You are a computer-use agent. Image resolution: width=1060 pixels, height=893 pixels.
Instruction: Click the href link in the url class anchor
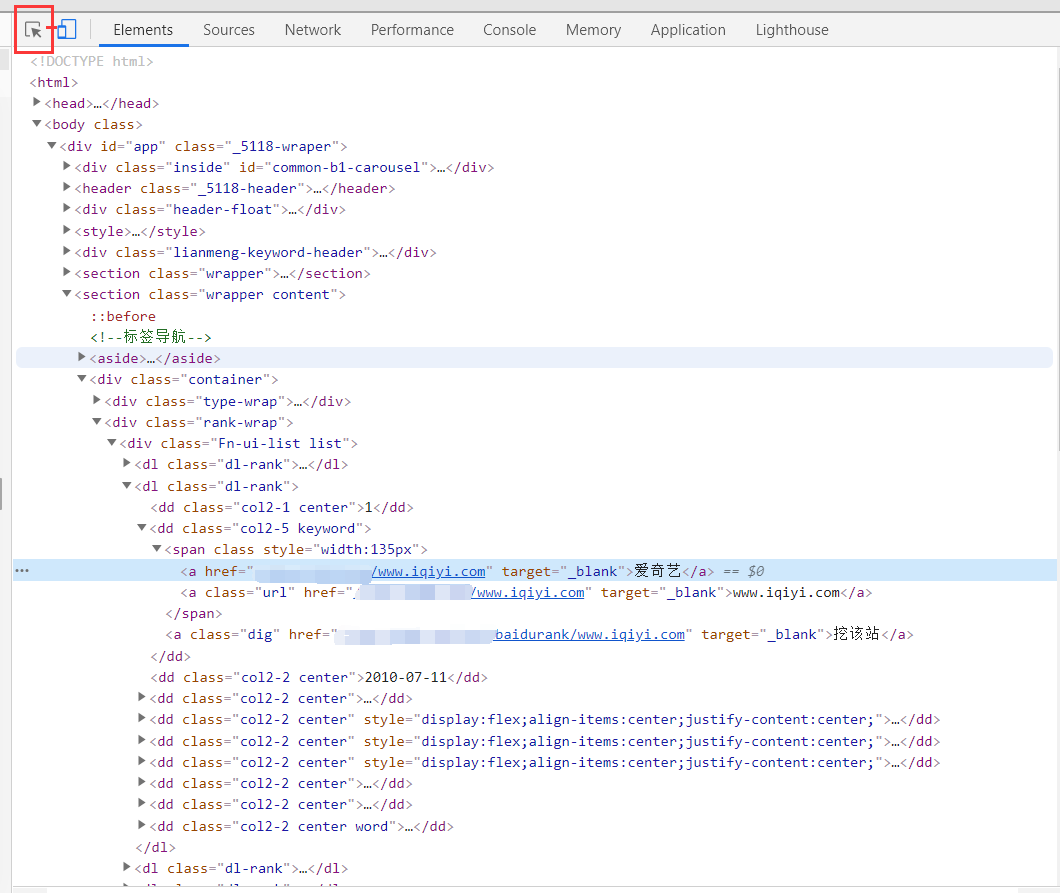coord(528,593)
